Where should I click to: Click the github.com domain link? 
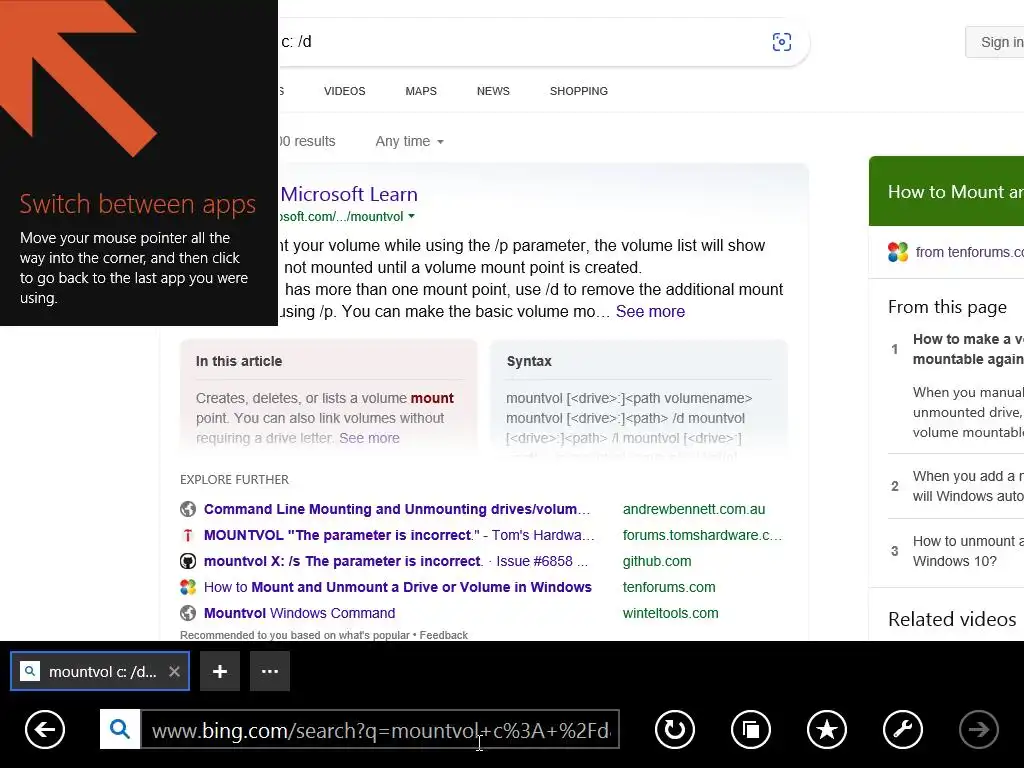click(657, 562)
